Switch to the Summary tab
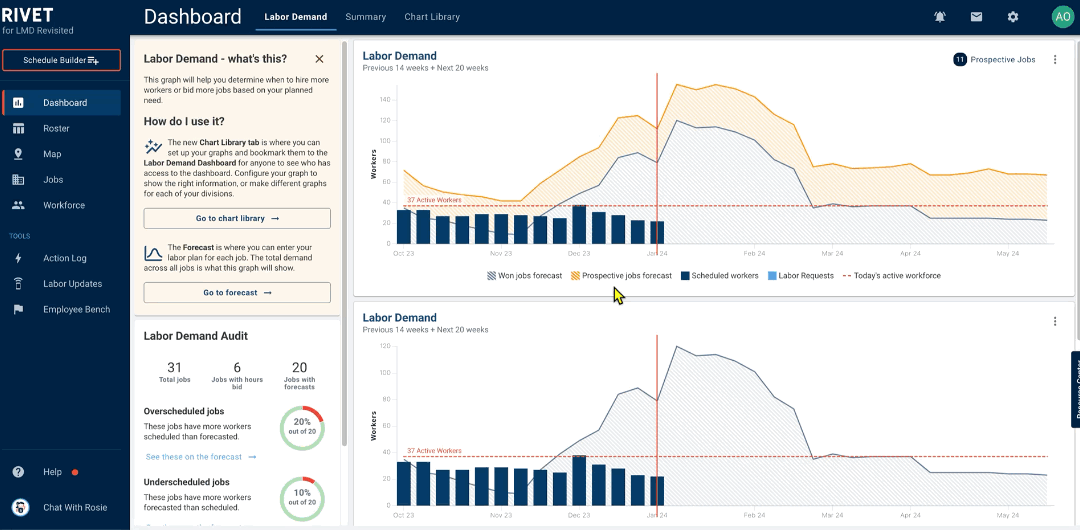 point(365,17)
